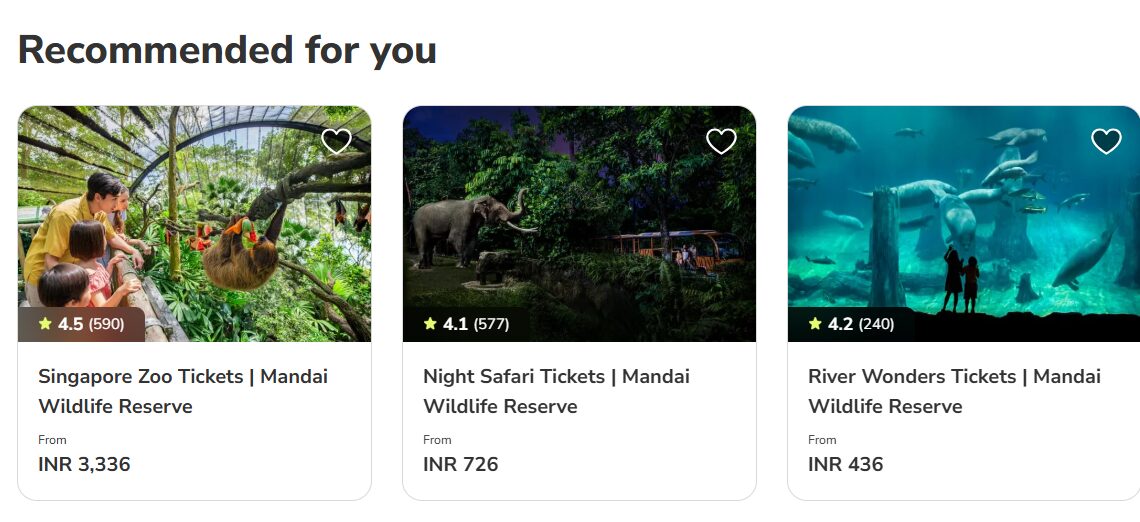Click the INR 436 price
This screenshot has width=1140, height=522.
[x=845, y=464]
